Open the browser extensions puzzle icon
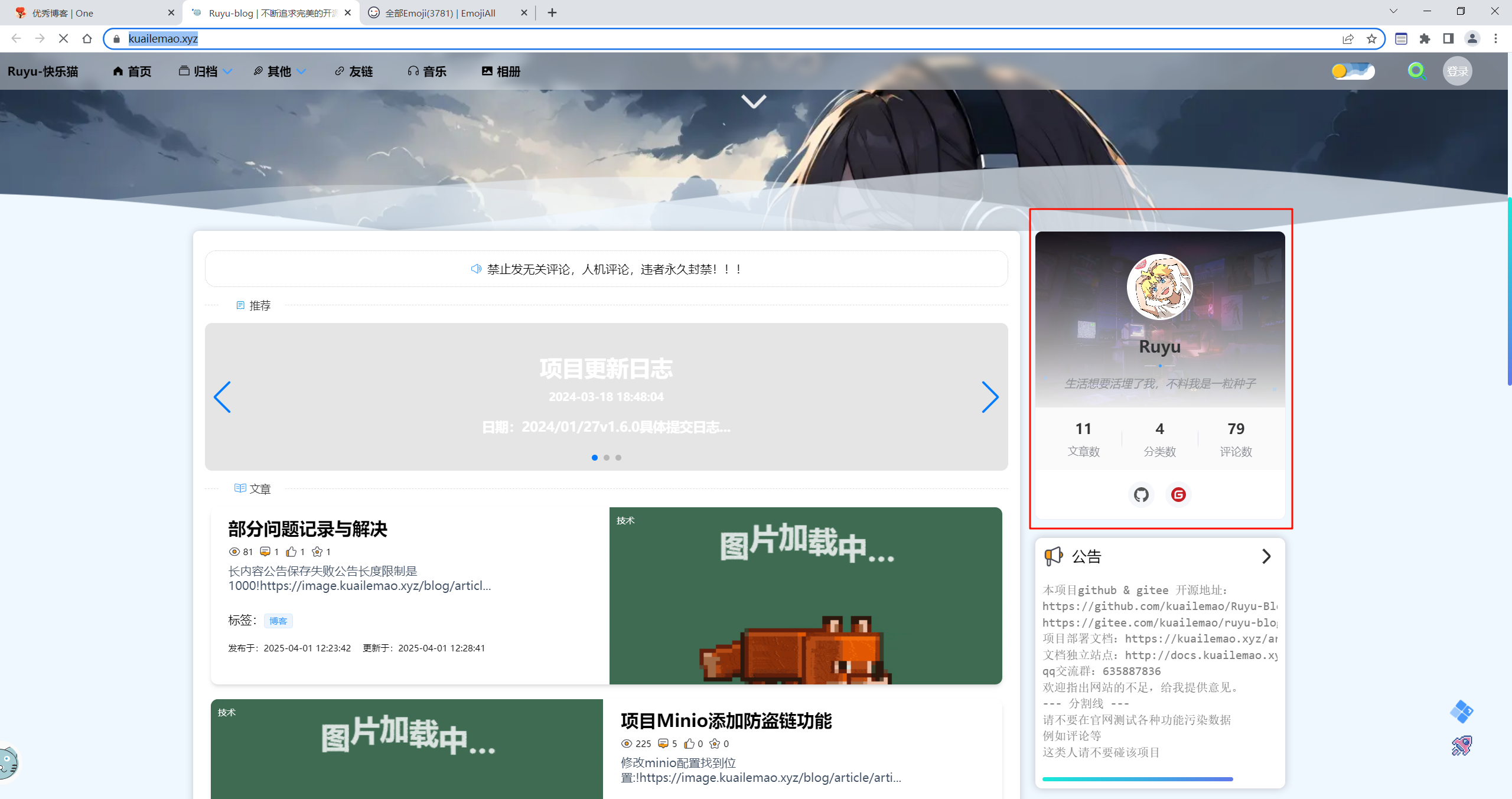Screen dimensions: 1512x799 pyautogui.click(x=1425, y=38)
